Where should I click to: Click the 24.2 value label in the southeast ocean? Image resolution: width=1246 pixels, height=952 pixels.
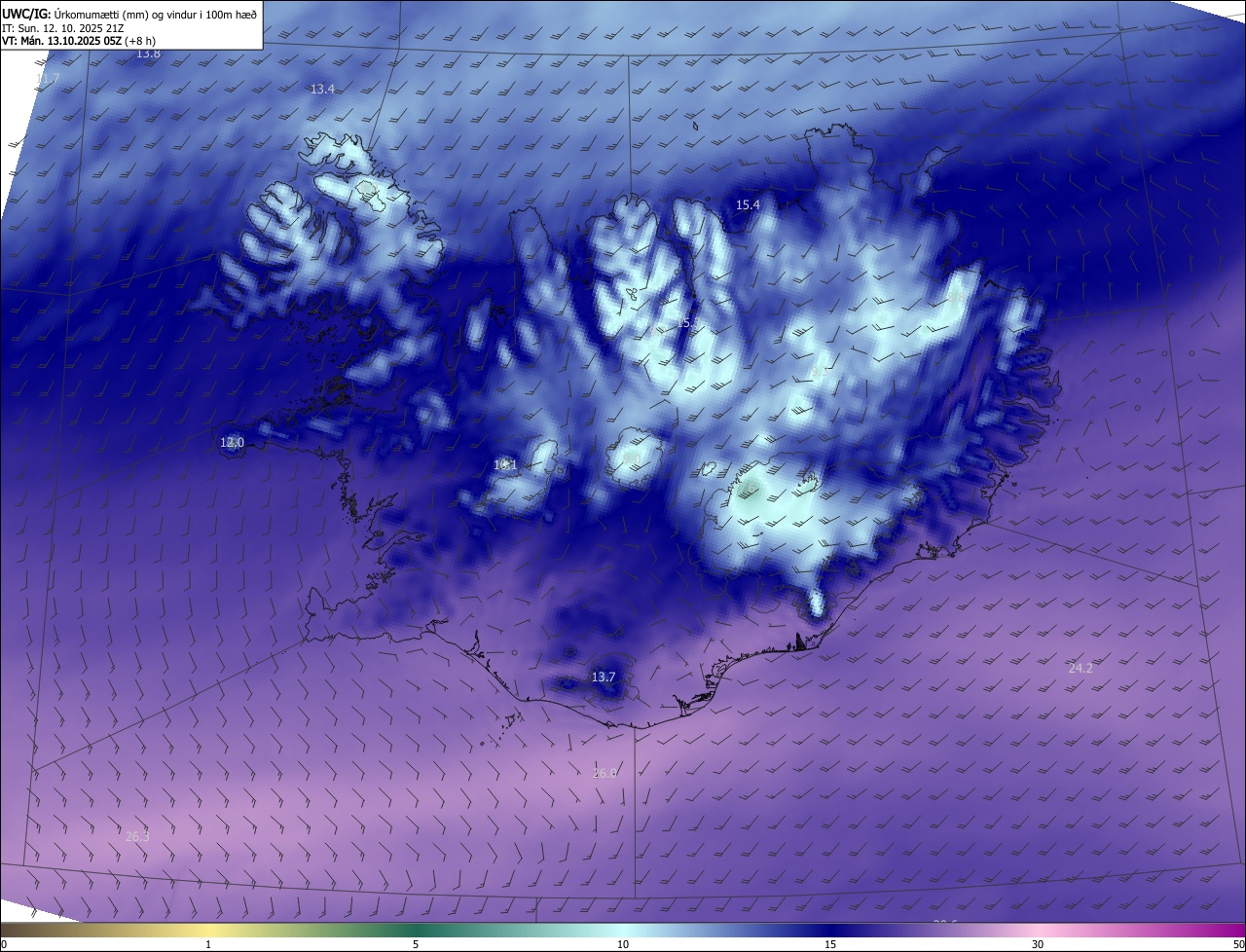coord(1081,668)
